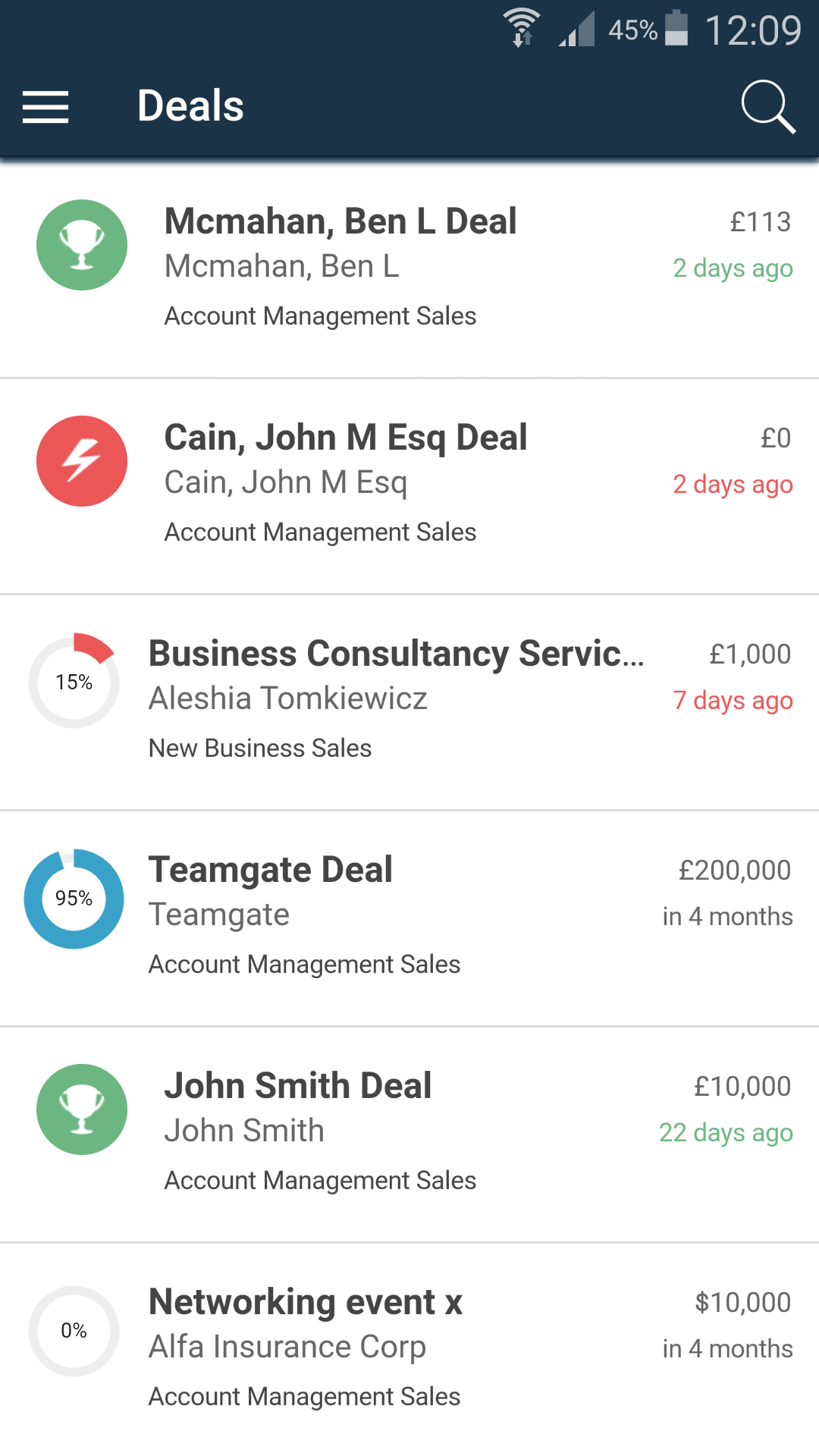The image size is (819, 1456).
Task: Open the hamburger navigation menu
Action: point(45,106)
